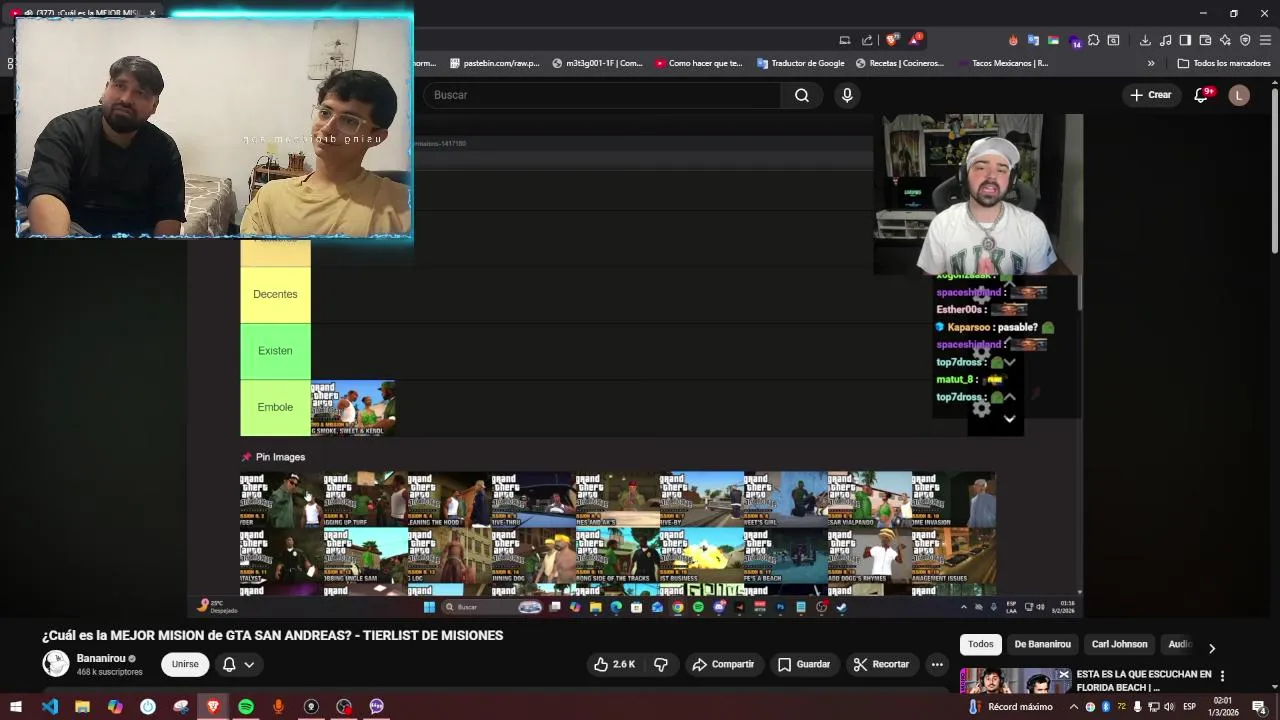
Task: Click the Brave VPN shield icon
Action: pyautogui.click(x=1245, y=40)
